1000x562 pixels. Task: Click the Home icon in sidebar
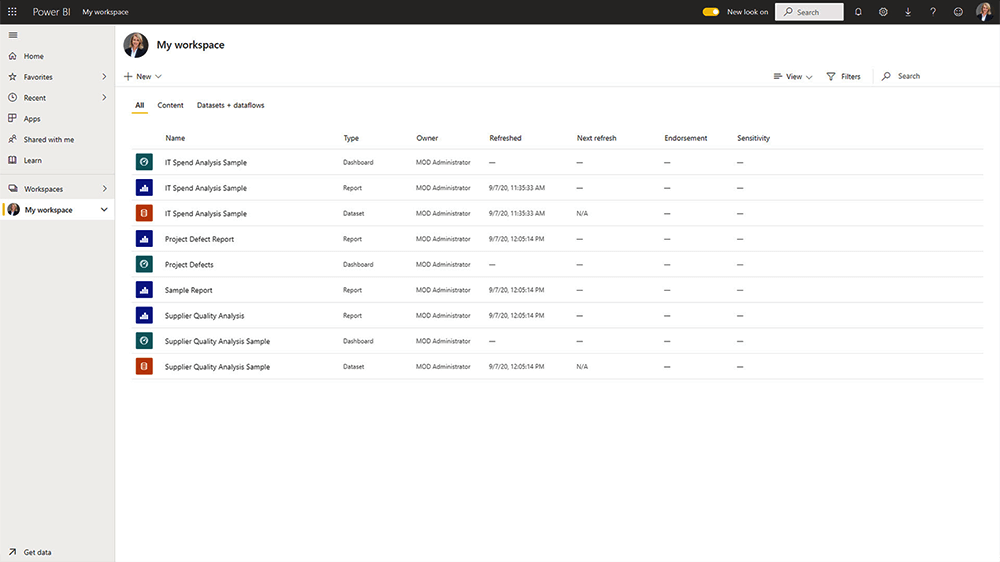[x=12, y=56]
